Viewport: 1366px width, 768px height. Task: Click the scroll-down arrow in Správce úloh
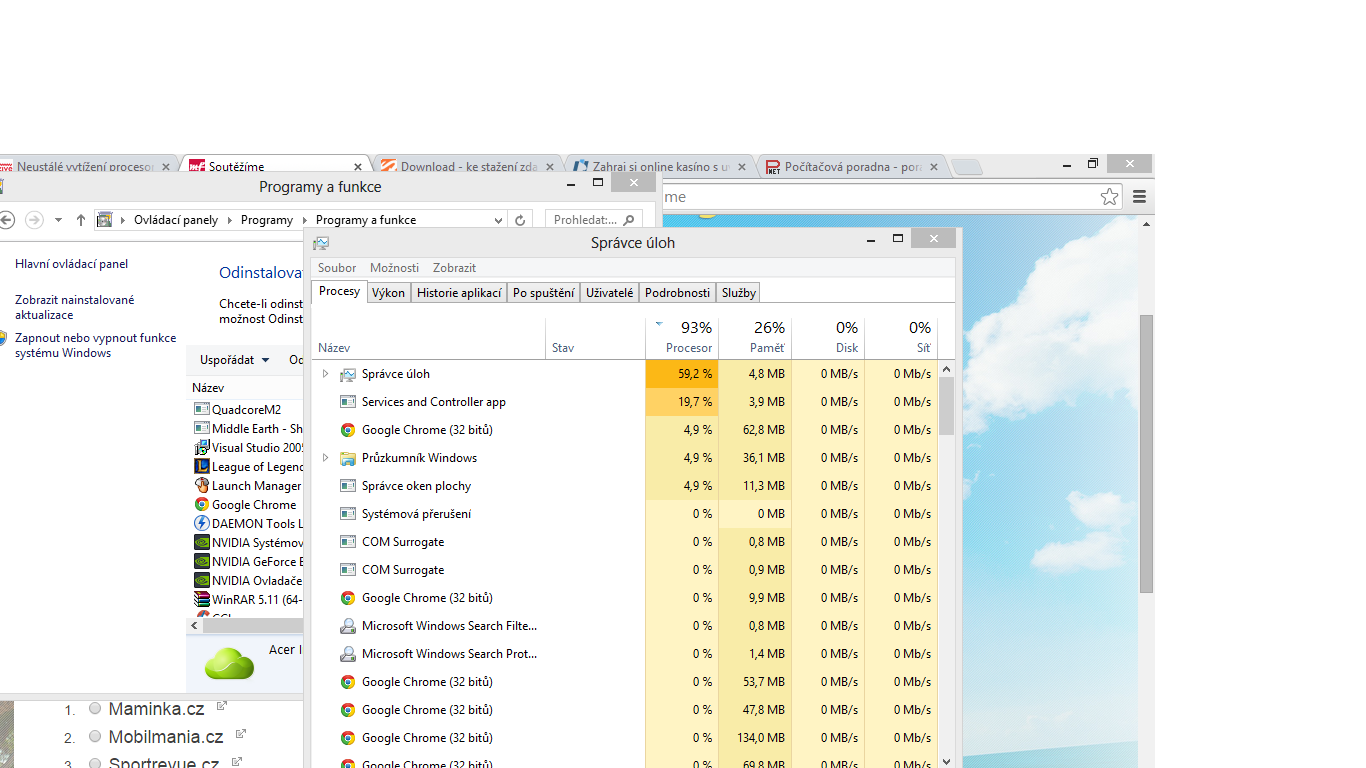[947, 761]
